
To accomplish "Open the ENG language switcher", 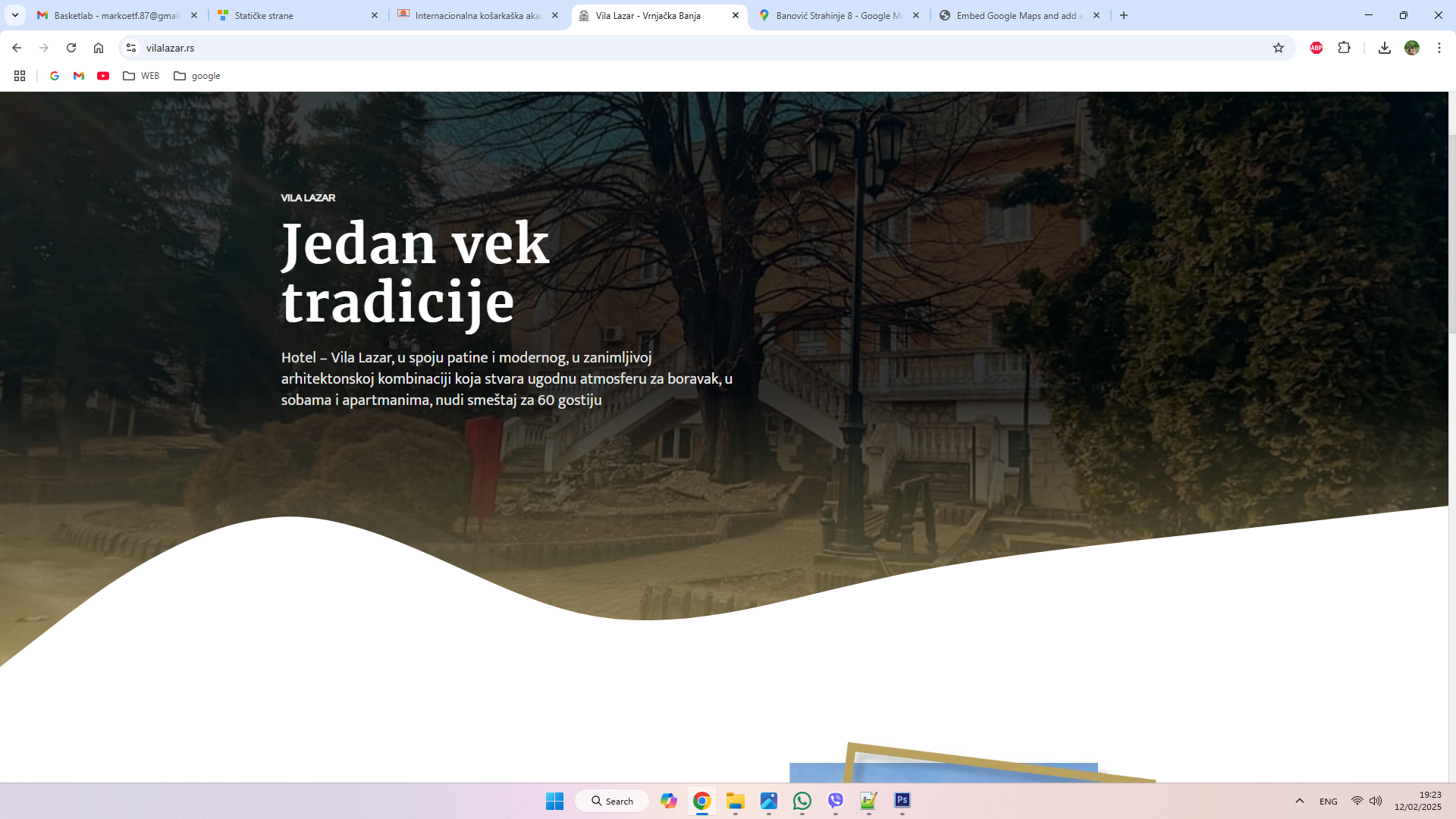I will 1328,801.
